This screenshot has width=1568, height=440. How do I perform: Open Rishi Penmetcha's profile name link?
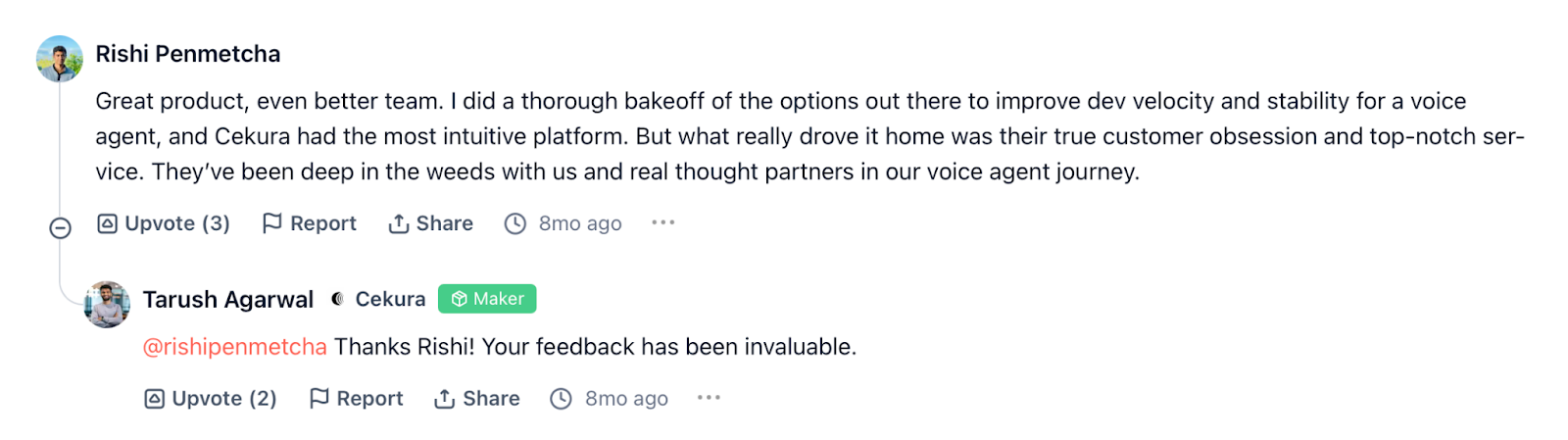coord(187,54)
